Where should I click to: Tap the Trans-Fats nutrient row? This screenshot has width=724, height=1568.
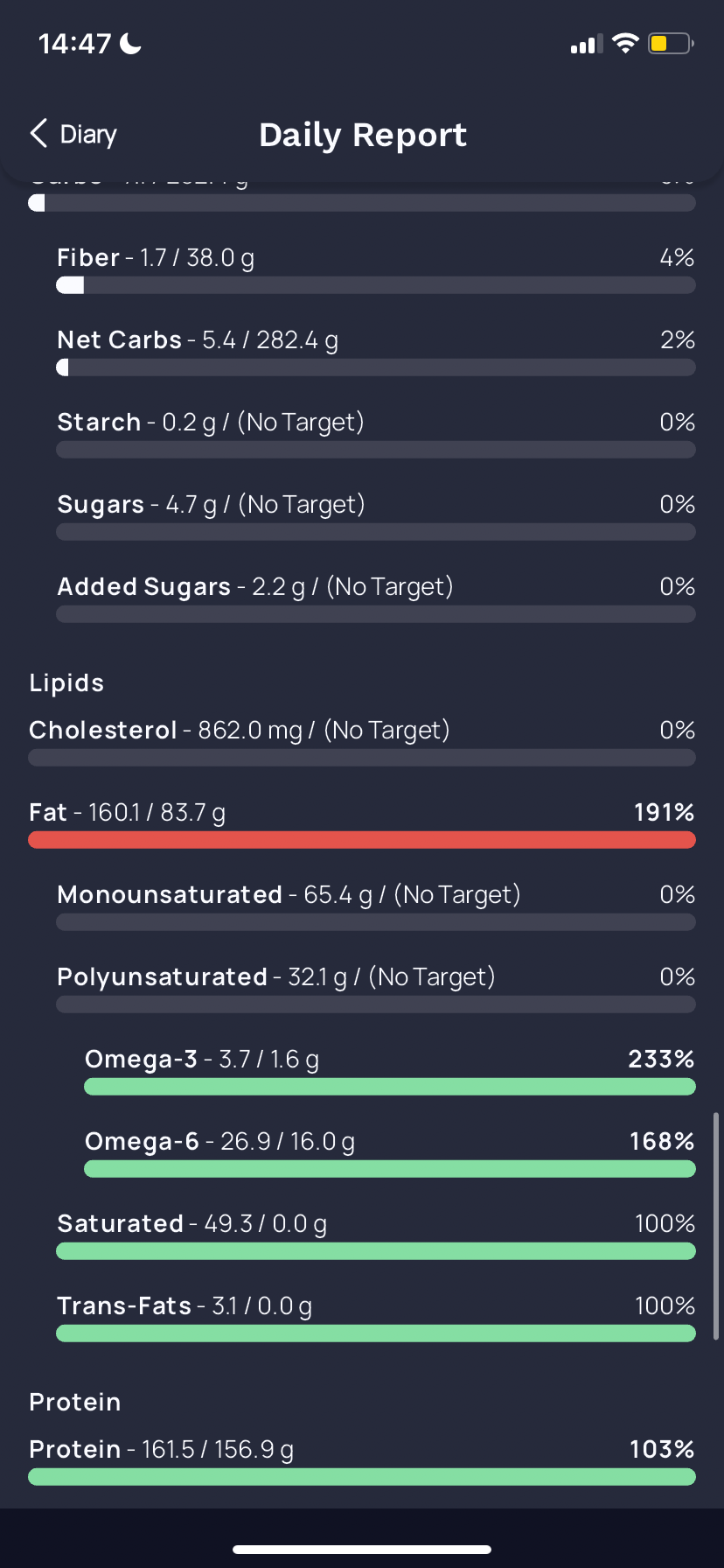pos(376,1319)
